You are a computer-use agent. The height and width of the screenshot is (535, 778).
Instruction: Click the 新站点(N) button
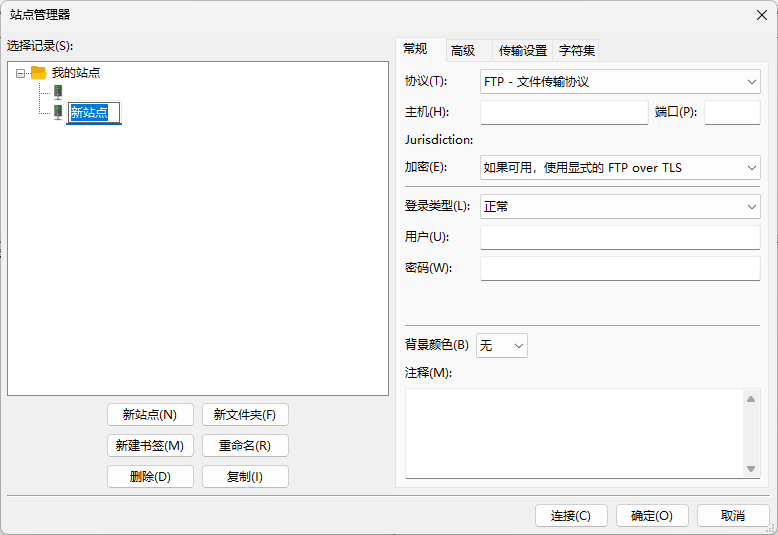pyautogui.click(x=150, y=414)
